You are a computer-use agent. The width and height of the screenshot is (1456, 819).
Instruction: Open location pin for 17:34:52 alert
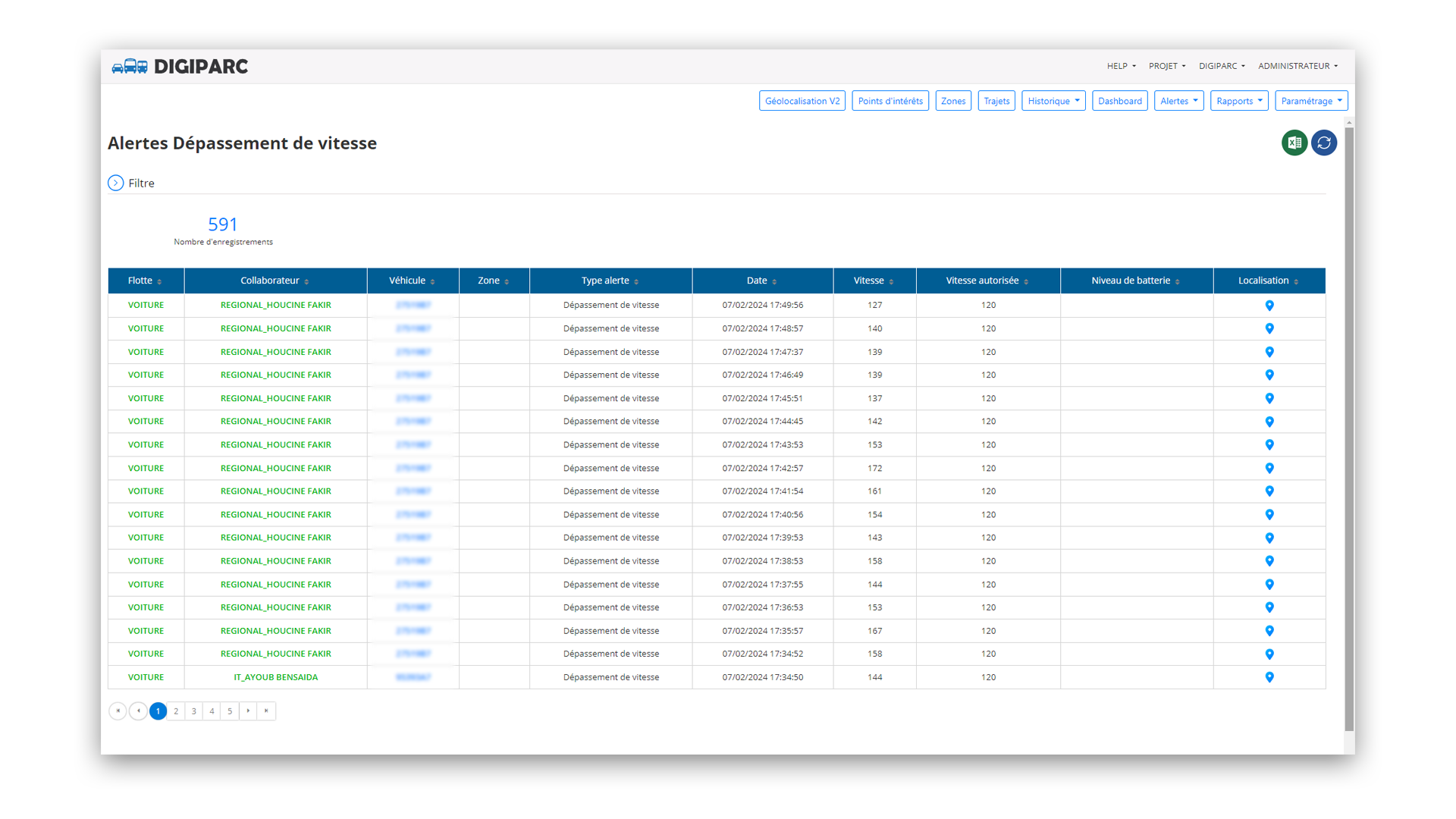pyautogui.click(x=1269, y=654)
